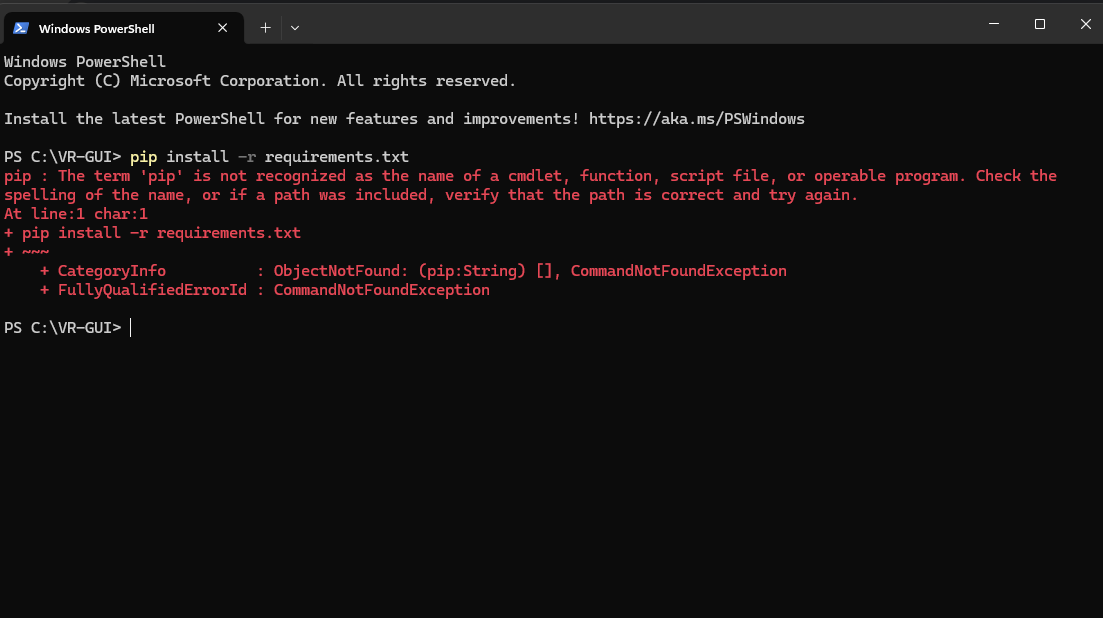Expand the new tab profile dropdown
The height and width of the screenshot is (618, 1103).
(x=295, y=28)
